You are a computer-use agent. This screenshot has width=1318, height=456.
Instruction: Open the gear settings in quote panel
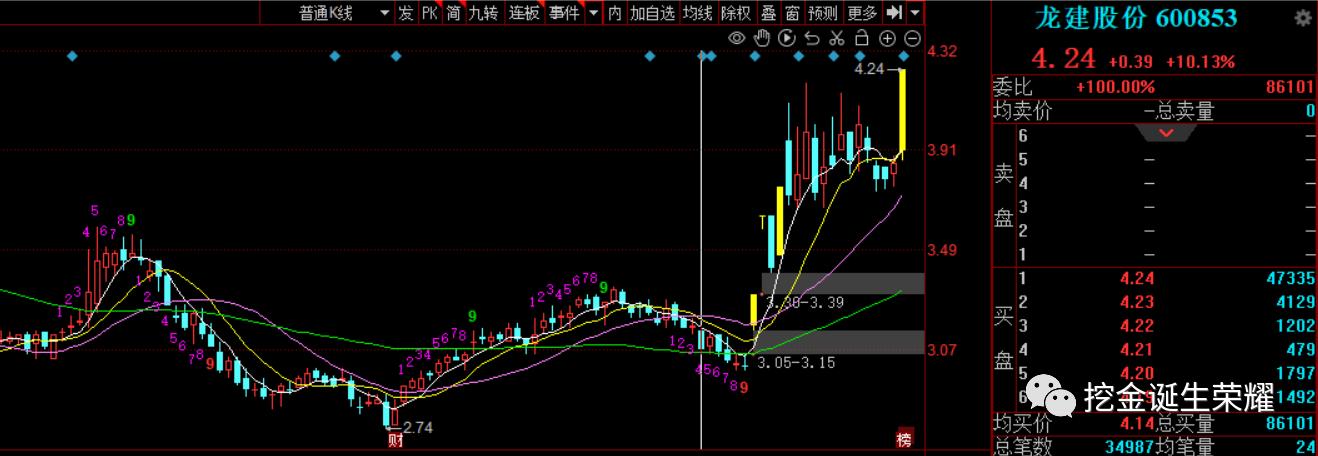click(x=1302, y=18)
